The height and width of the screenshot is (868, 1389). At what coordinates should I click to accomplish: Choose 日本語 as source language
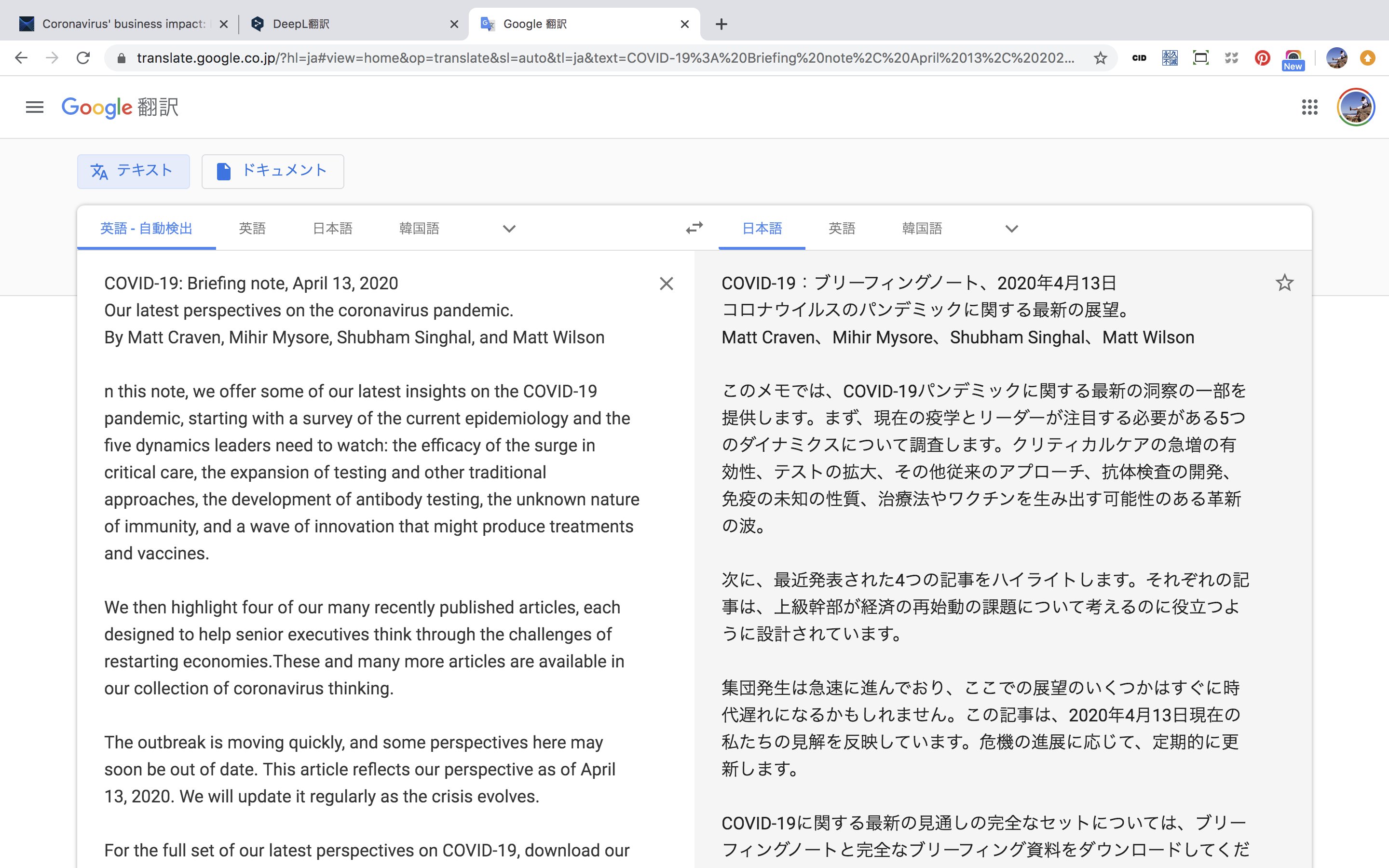tap(332, 229)
